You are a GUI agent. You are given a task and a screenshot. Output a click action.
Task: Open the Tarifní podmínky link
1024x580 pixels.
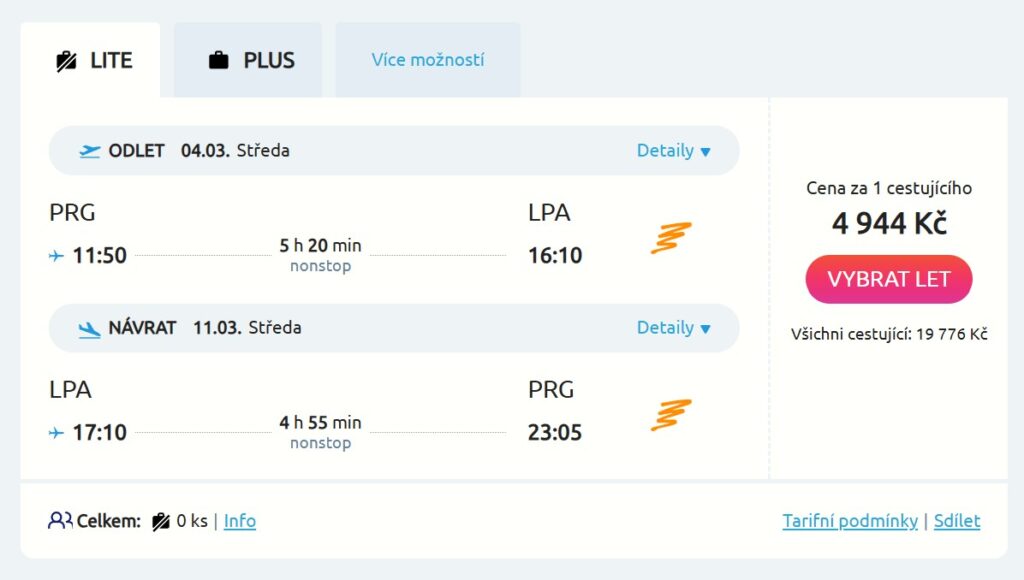tap(850, 521)
